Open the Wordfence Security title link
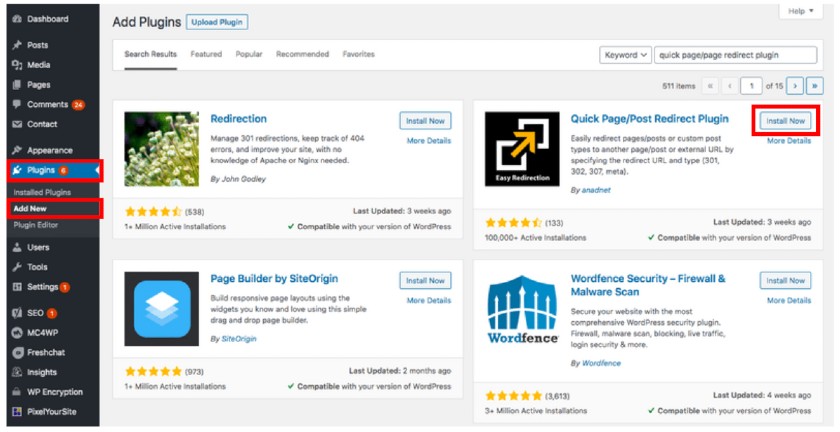This screenshot has width=840, height=432. (648, 285)
